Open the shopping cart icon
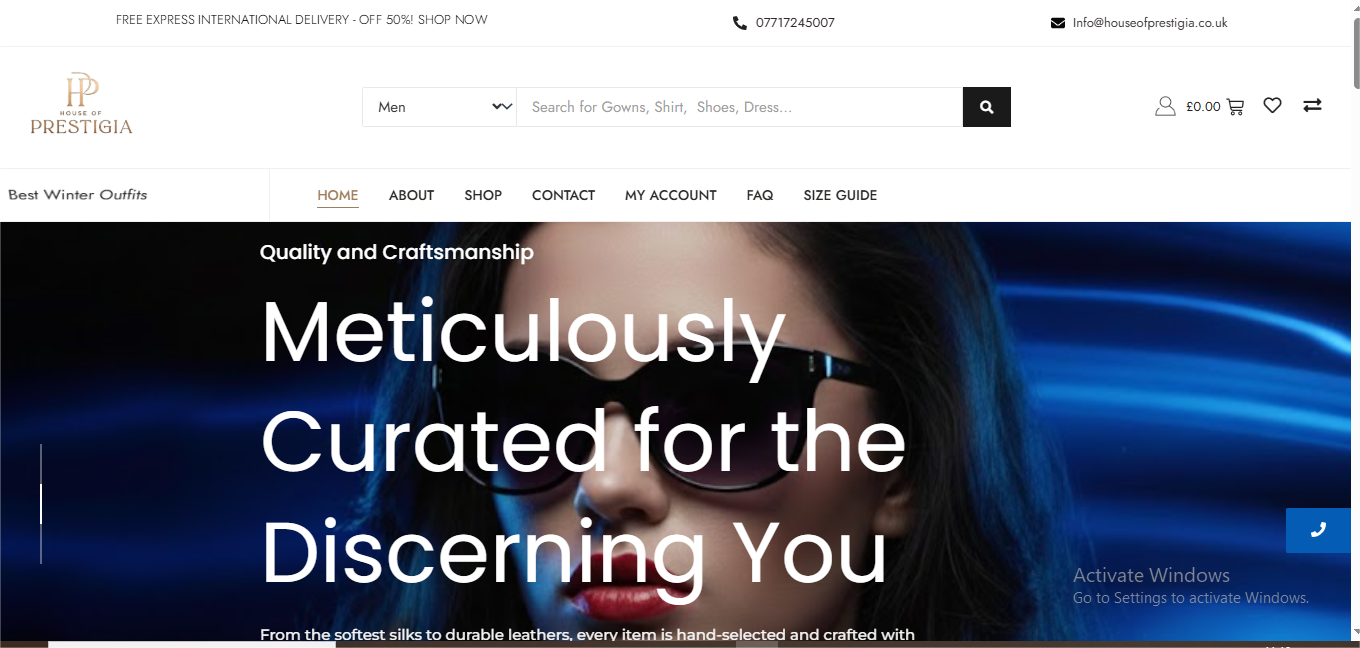This screenshot has width=1360, height=648. click(1235, 106)
